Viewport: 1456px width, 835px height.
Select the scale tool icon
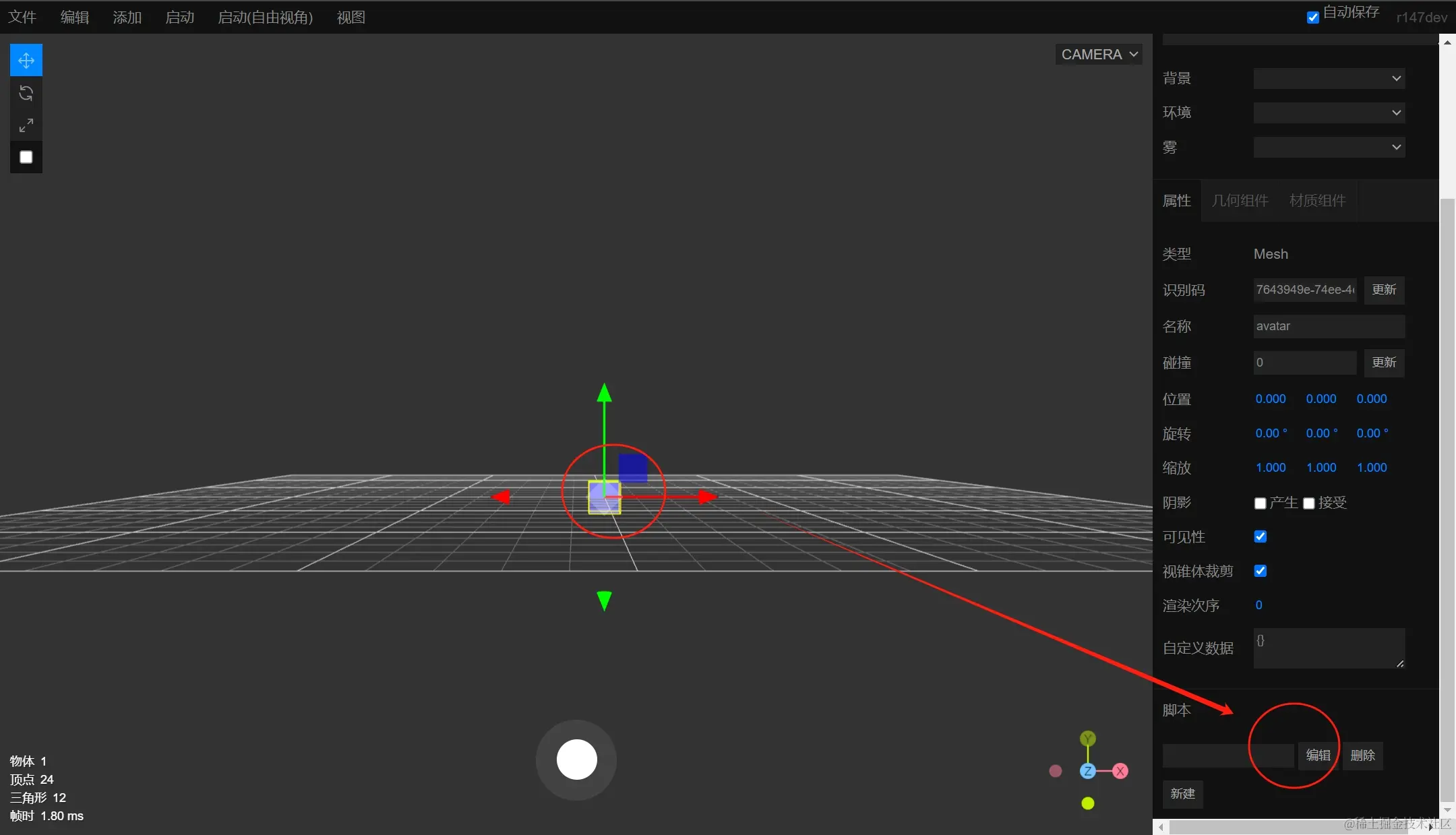[x=26, y=125]
